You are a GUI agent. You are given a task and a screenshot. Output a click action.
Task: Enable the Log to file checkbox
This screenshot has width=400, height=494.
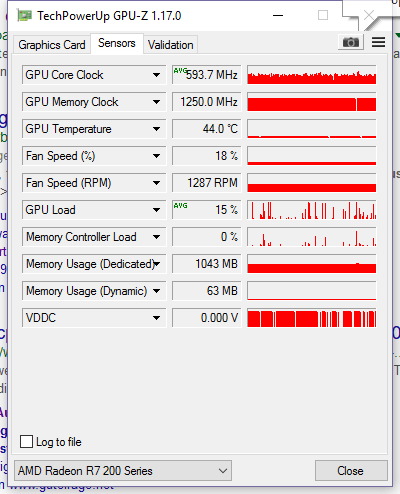[x=26, y=441]
